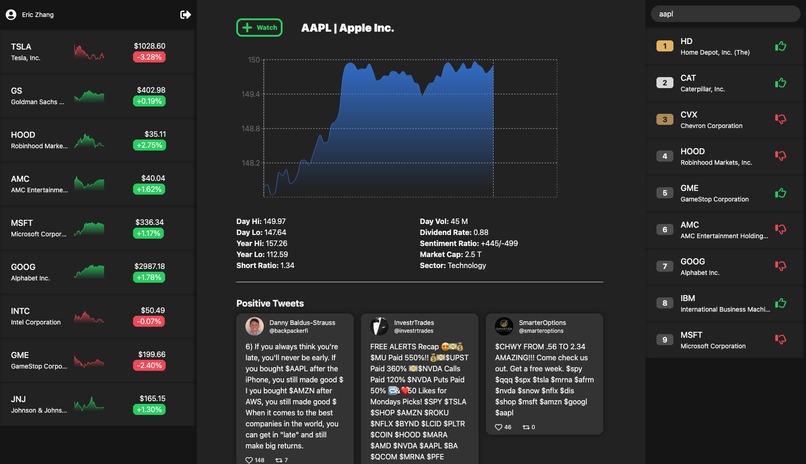
Task: Click the +1.17% change badge for MSFT
Action: [x=149, y=233]
